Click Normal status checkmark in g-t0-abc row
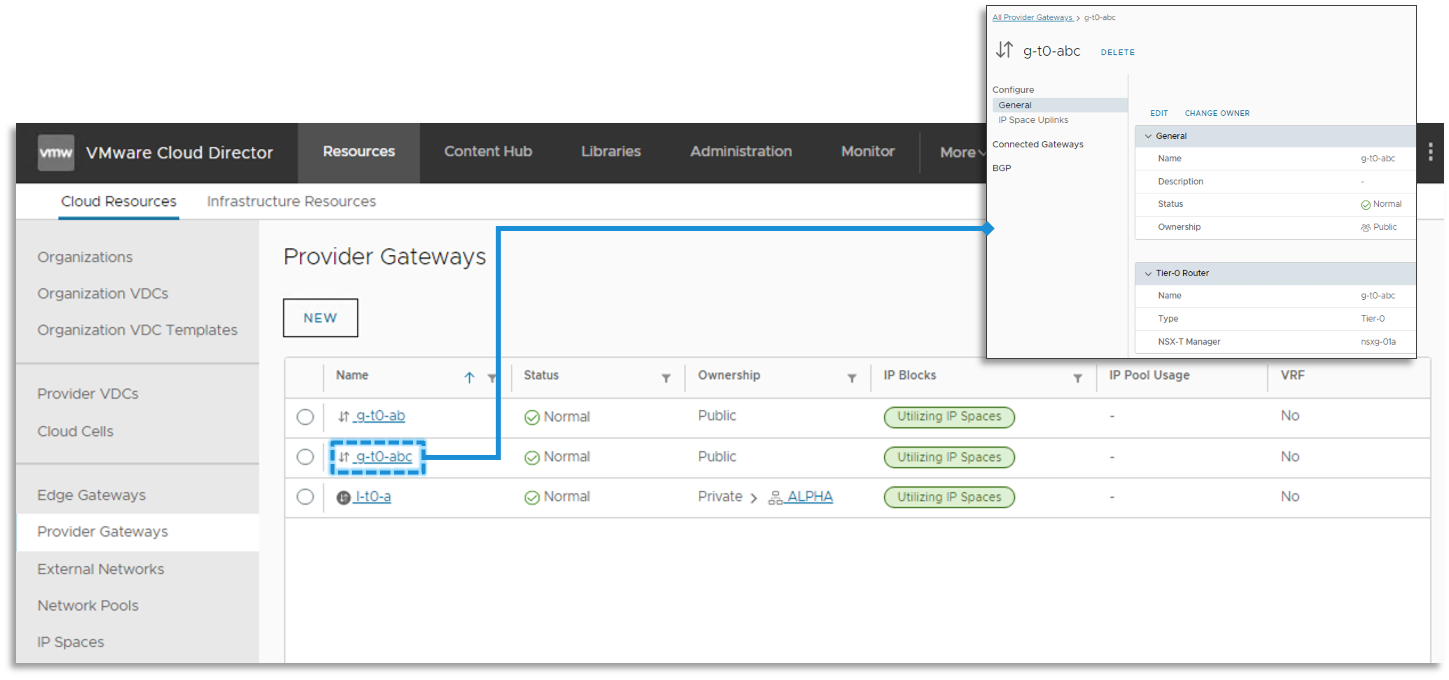Viewport: 1449px width, 680px height. [532, 457]
